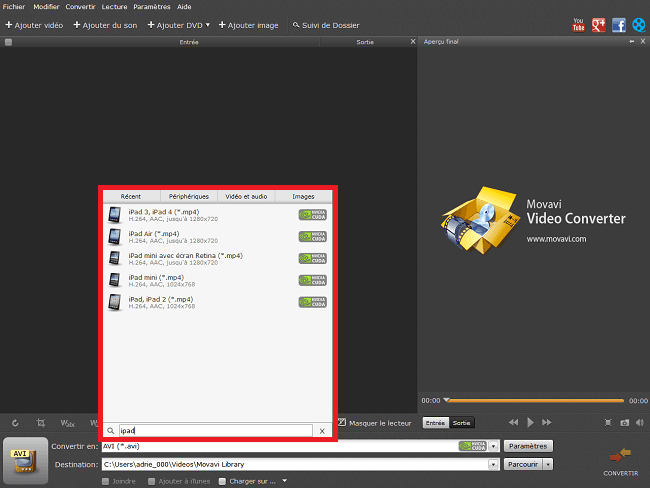Image resolution: width=650 pixels, height=488 pixels.
Task: Select the iPad Air (*.mp4) preset
Action: tap(217, 237)
